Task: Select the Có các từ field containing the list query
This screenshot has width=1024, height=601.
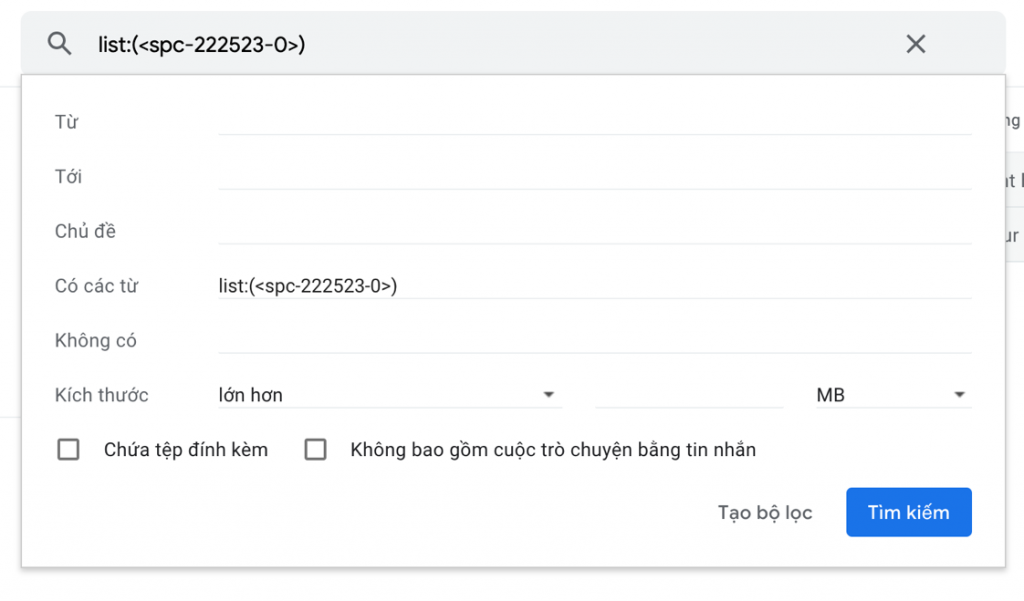Action: [x=400, y=285]
